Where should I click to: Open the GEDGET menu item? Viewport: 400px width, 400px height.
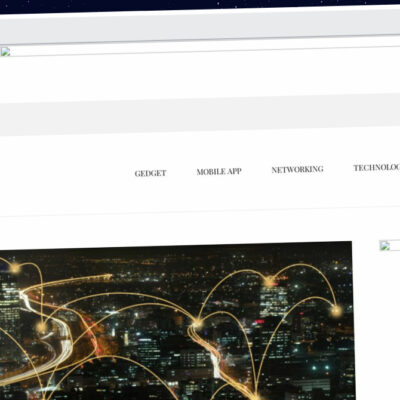tap(150, 173)
